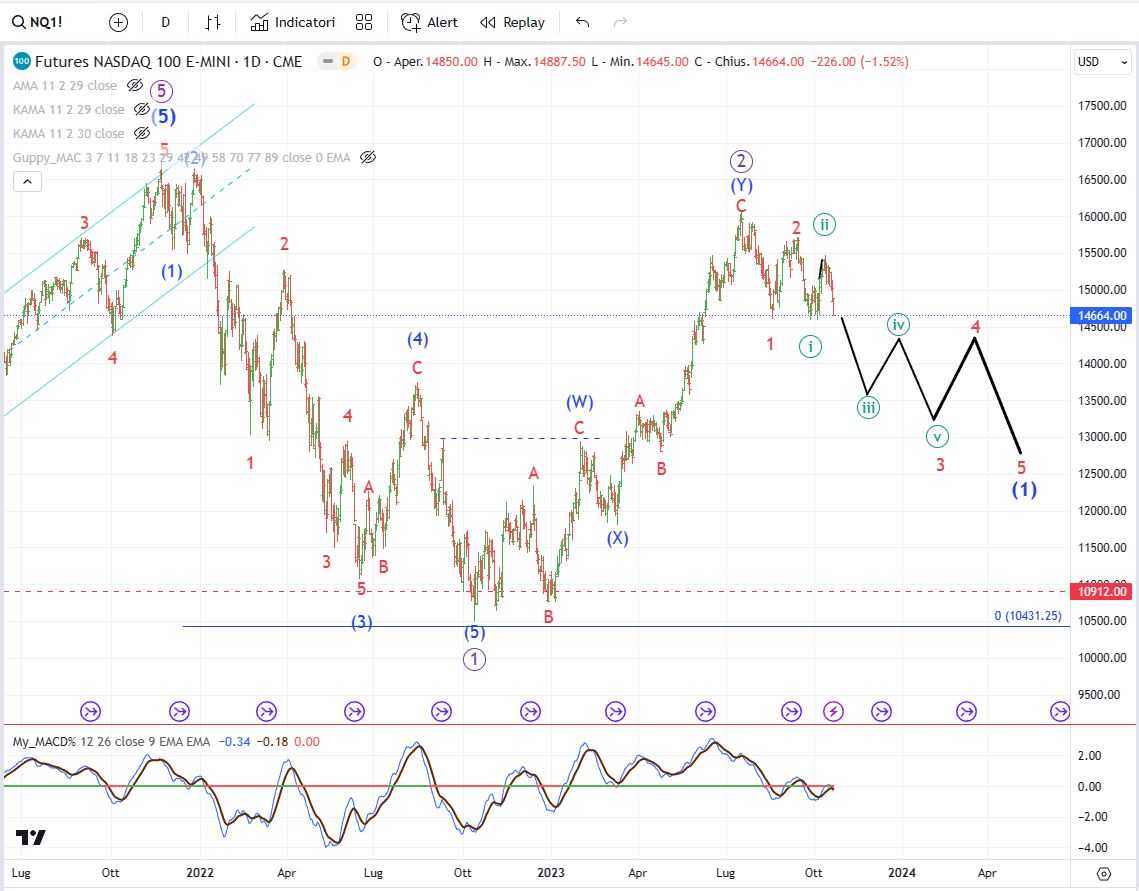Select the AMA 11 2 29 close legend
The image size is (1139, 891).
pyautogui.click(x=65, y=86)
